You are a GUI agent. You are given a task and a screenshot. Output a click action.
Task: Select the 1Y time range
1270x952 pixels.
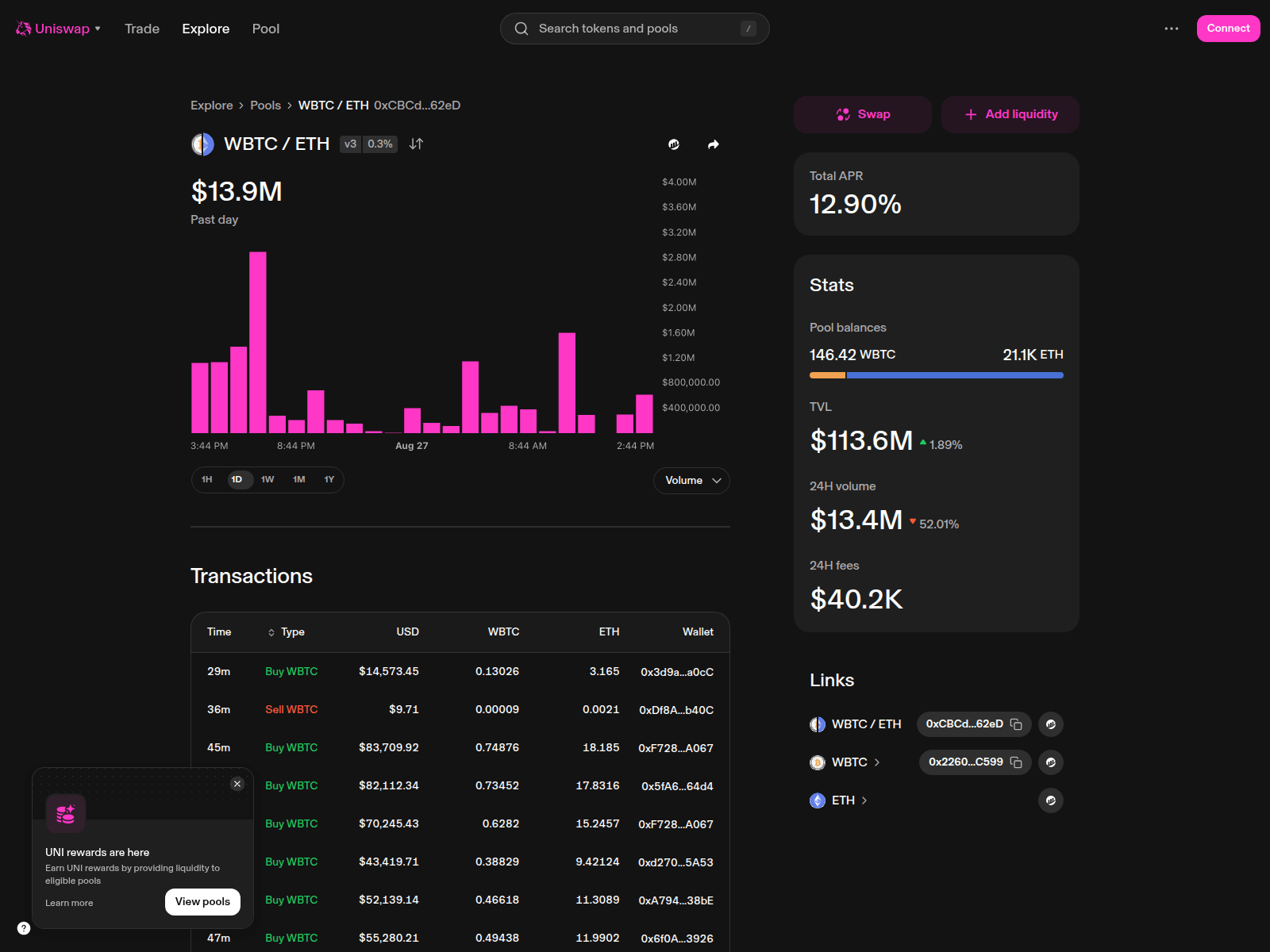click(329, 480)
